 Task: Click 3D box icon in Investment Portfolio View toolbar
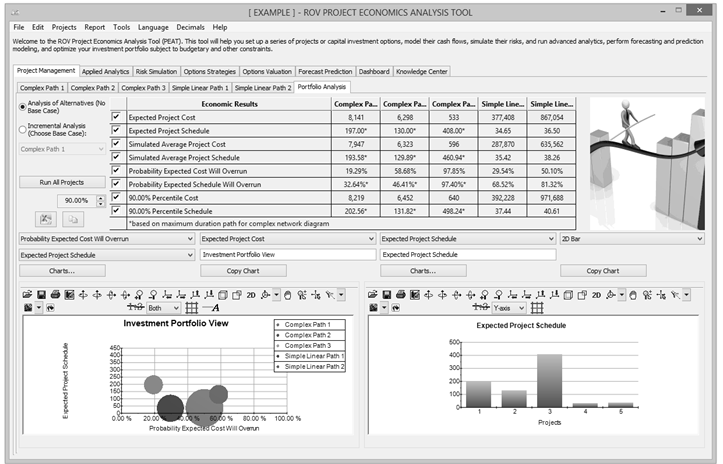[x=223, y=295]
